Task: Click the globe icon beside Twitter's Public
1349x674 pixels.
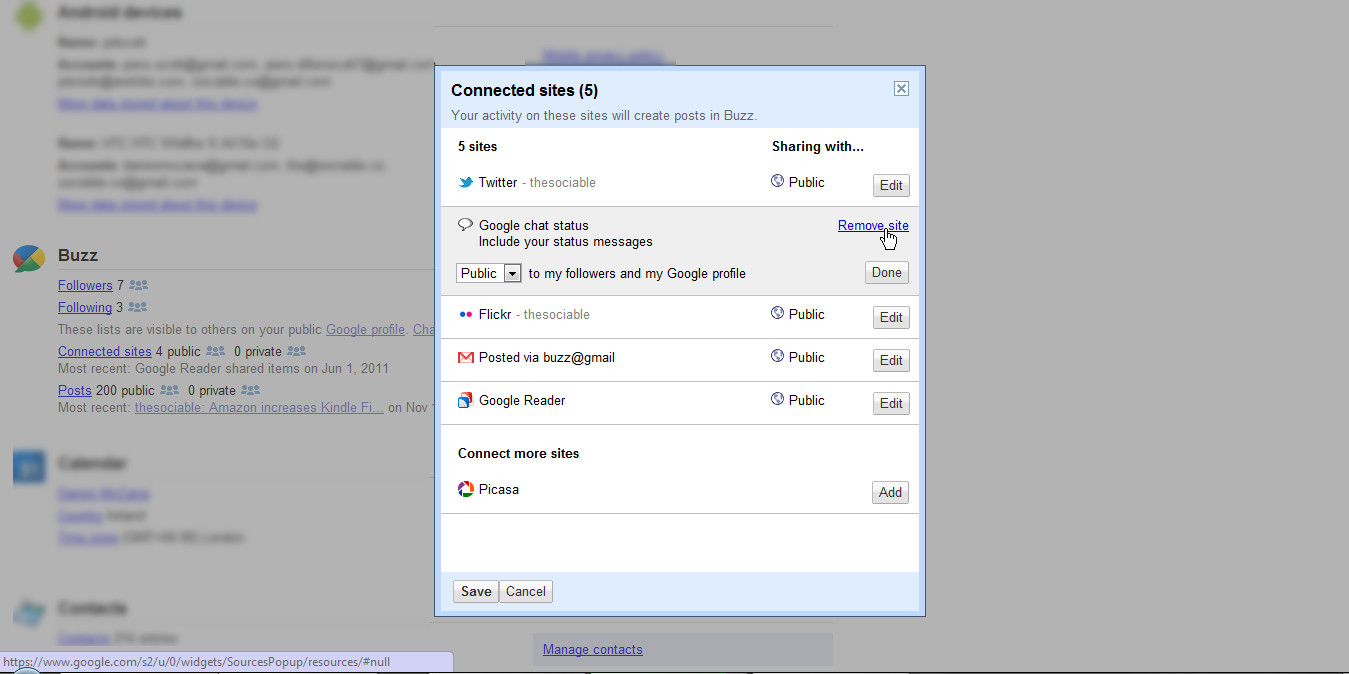Action: pos(778,182)
